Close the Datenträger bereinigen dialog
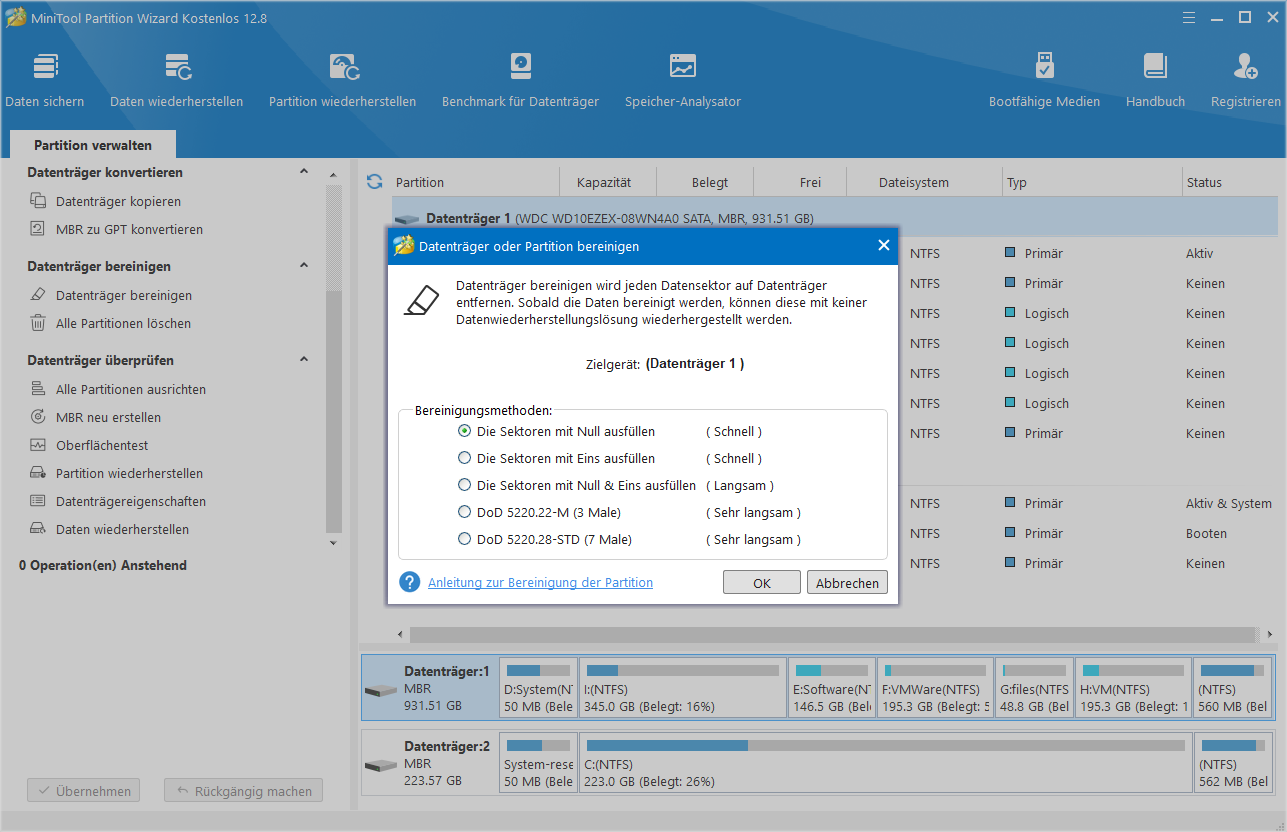 click(x=883, y=245)
